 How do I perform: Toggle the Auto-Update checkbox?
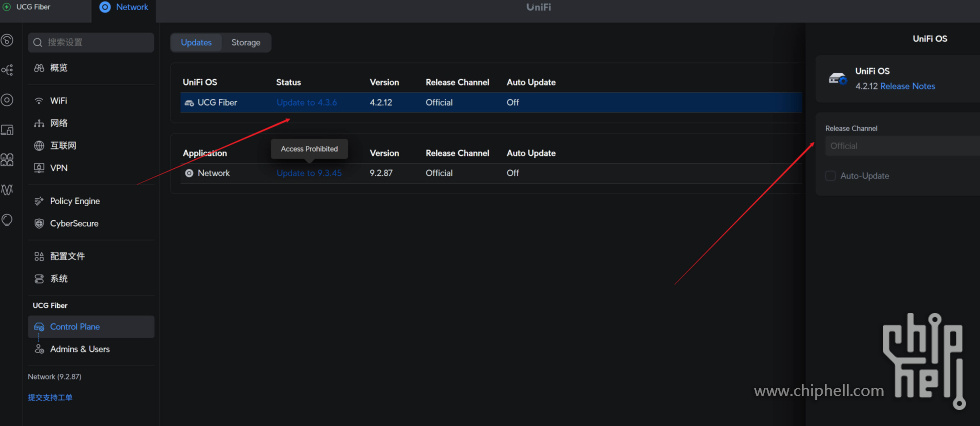click(x=831, y=176)
